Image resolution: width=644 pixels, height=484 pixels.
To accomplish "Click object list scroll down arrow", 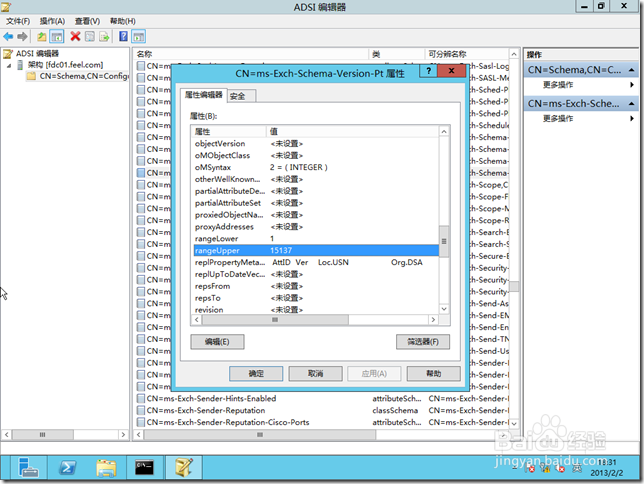I will (x=514, y=423).
